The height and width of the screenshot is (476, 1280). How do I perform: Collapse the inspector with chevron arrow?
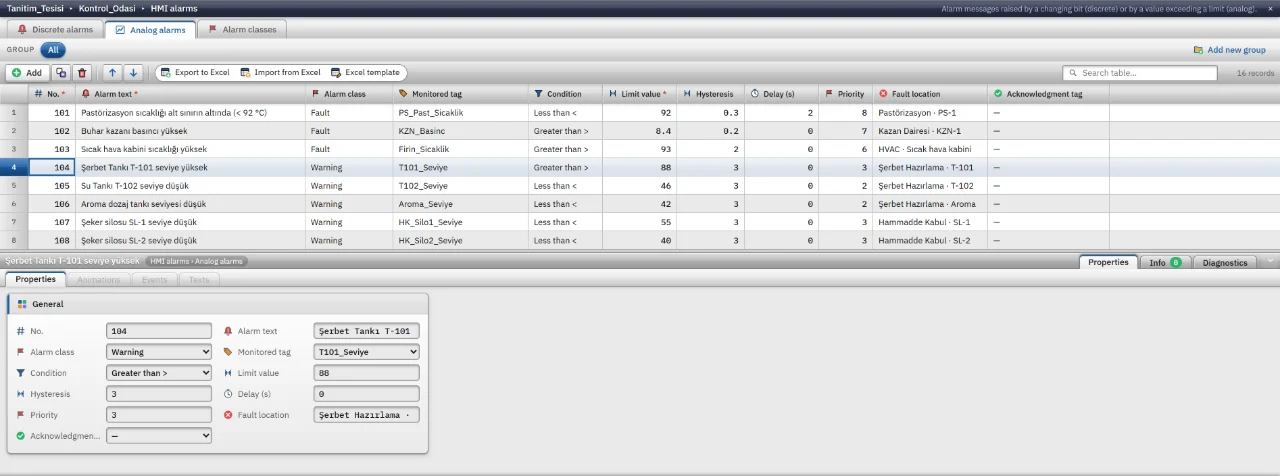pyautogui.click(x=1270, y=261)
